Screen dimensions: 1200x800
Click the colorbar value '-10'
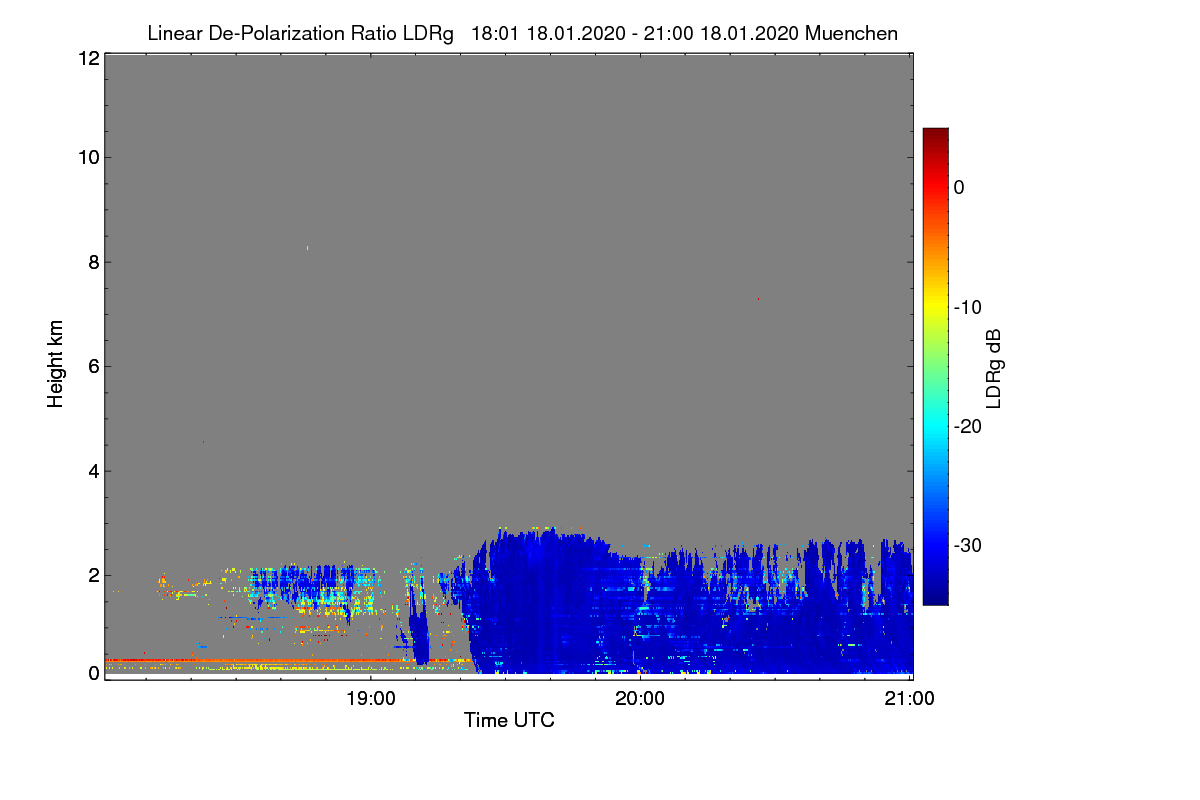click(x=966, y=307)
